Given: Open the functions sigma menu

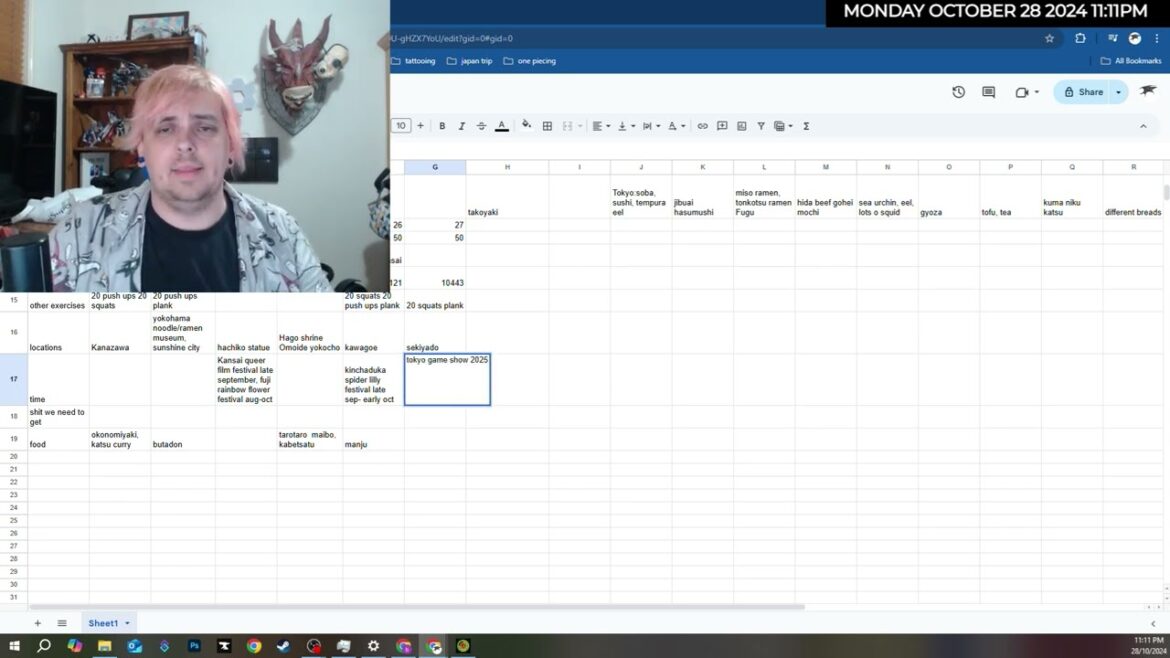Looking at the screenshot, I should pyautogui.click(x=806, y=126).
